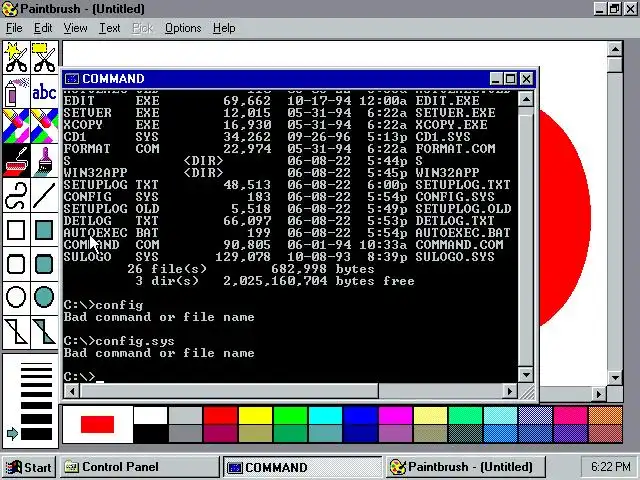This screenshot has width=640, height=480.
Task: Pick the bright yellow palette color
Action: [256, 416]
